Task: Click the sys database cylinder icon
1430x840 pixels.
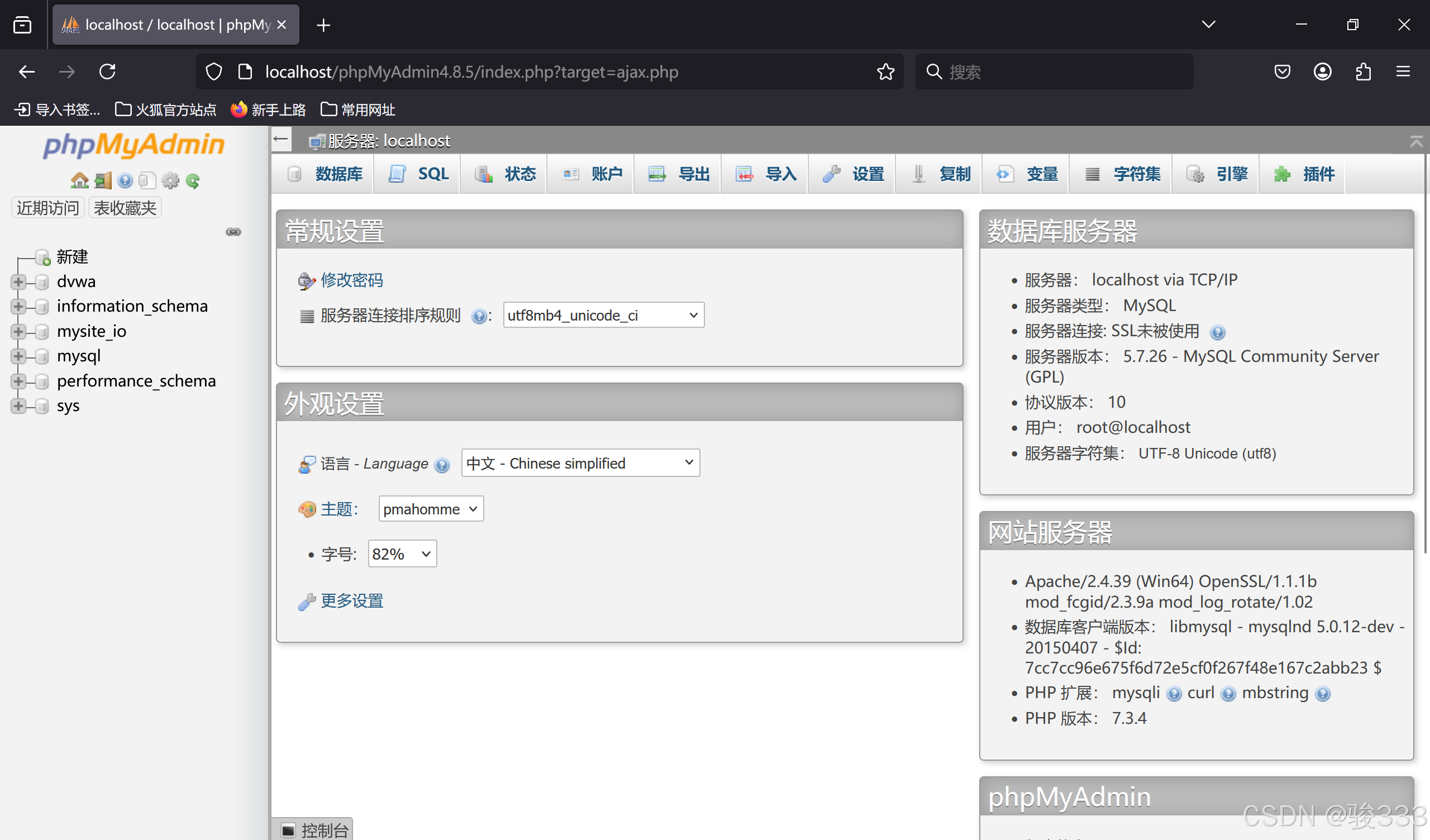Action: coord(41,407)
